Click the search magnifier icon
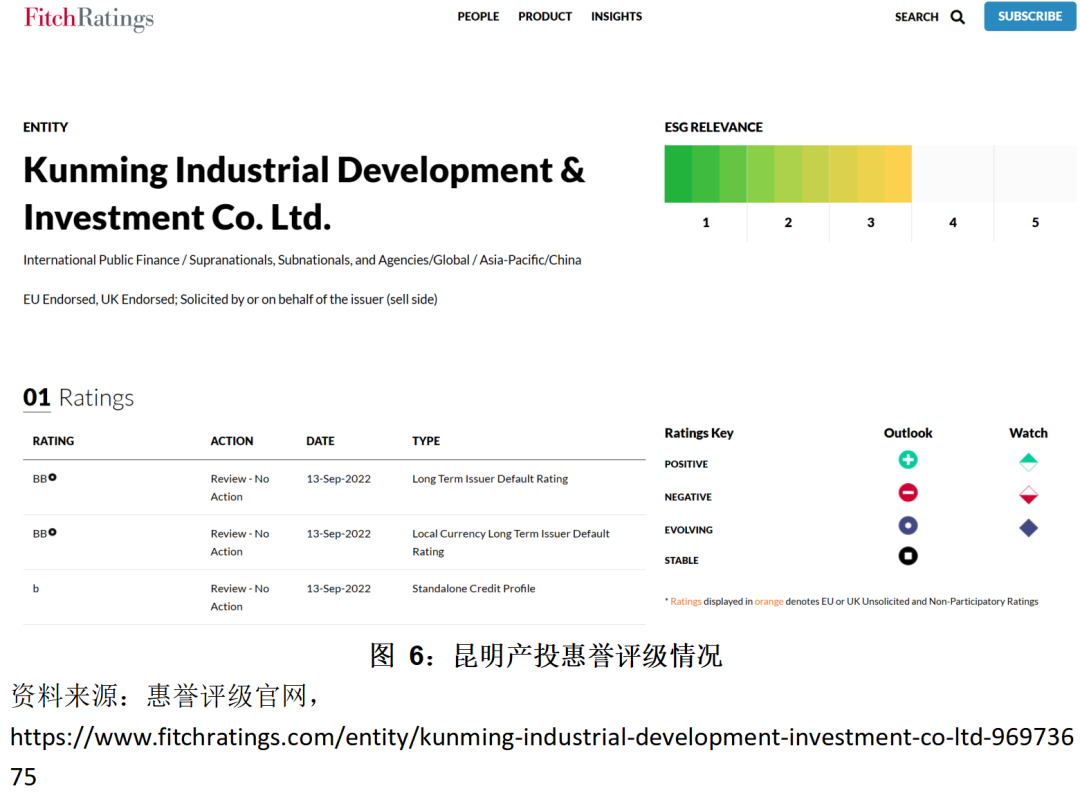The width and height of the screenshot is (1080, 802). pyautogui.click(x=957, y=17)
